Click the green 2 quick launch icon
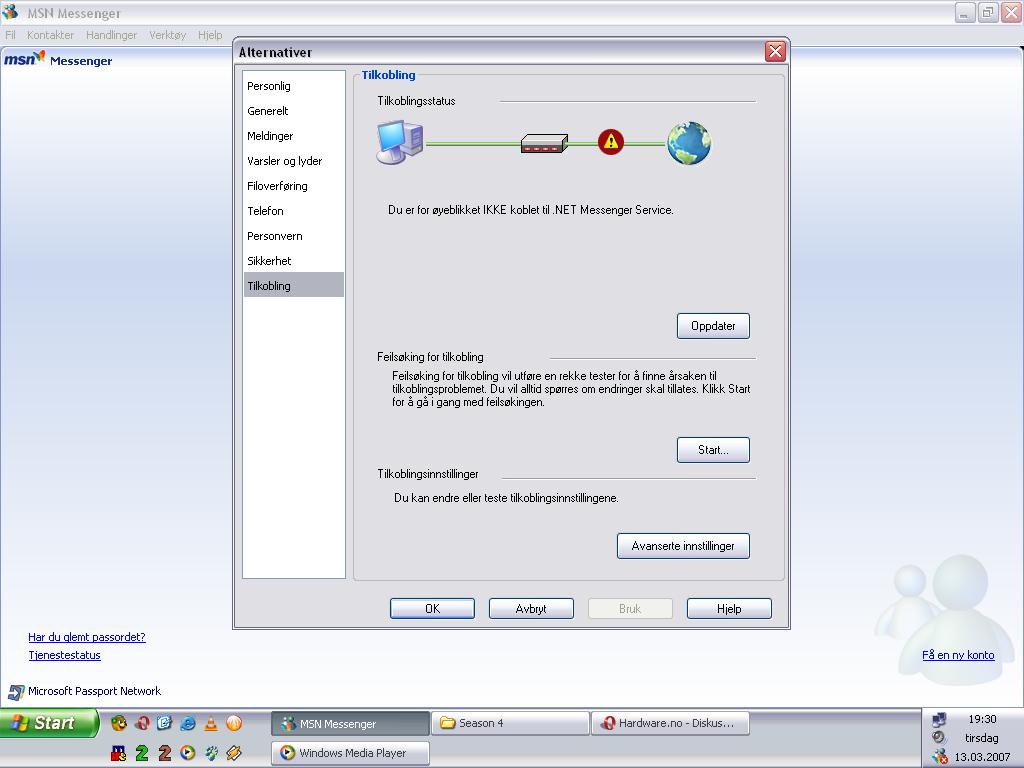This screenshot has width=1024, height=768. (x=142, y=753)
